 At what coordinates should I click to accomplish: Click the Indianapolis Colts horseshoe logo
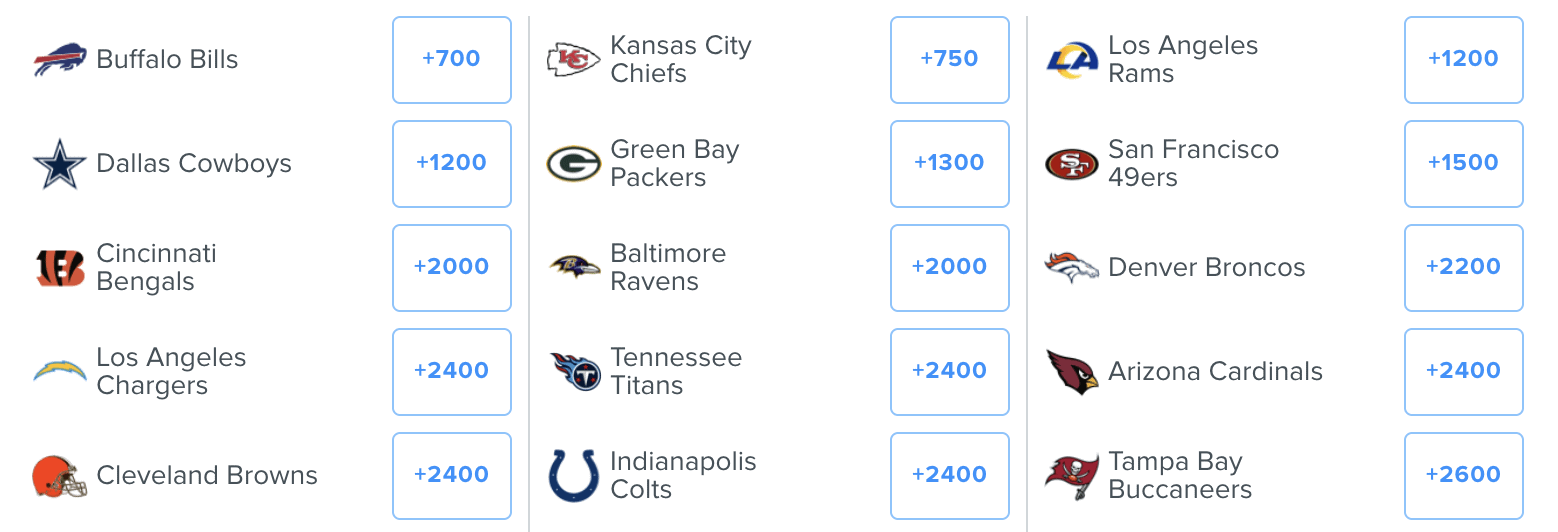tap(574, 476)
